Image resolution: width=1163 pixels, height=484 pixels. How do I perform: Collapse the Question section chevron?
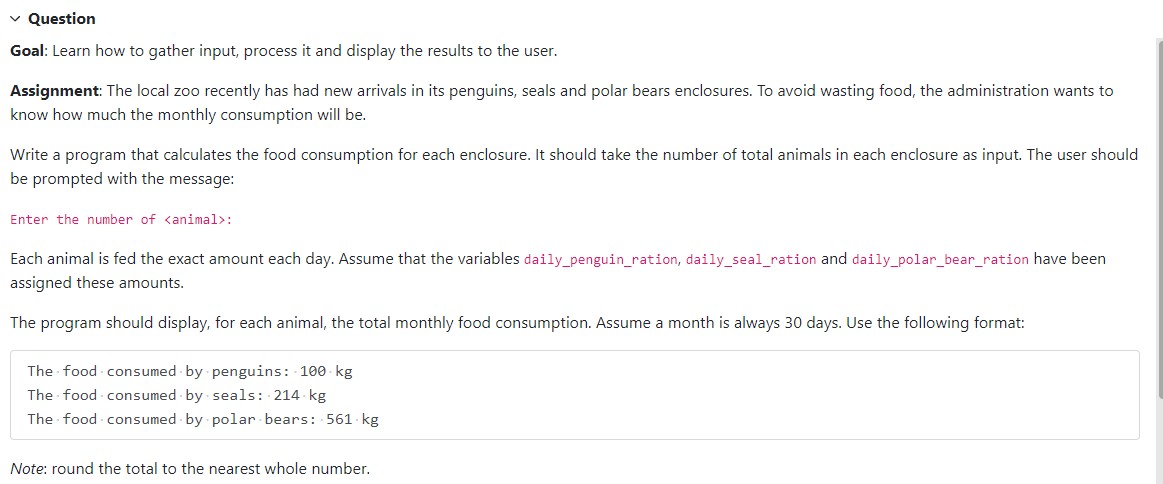click(16, 19)
